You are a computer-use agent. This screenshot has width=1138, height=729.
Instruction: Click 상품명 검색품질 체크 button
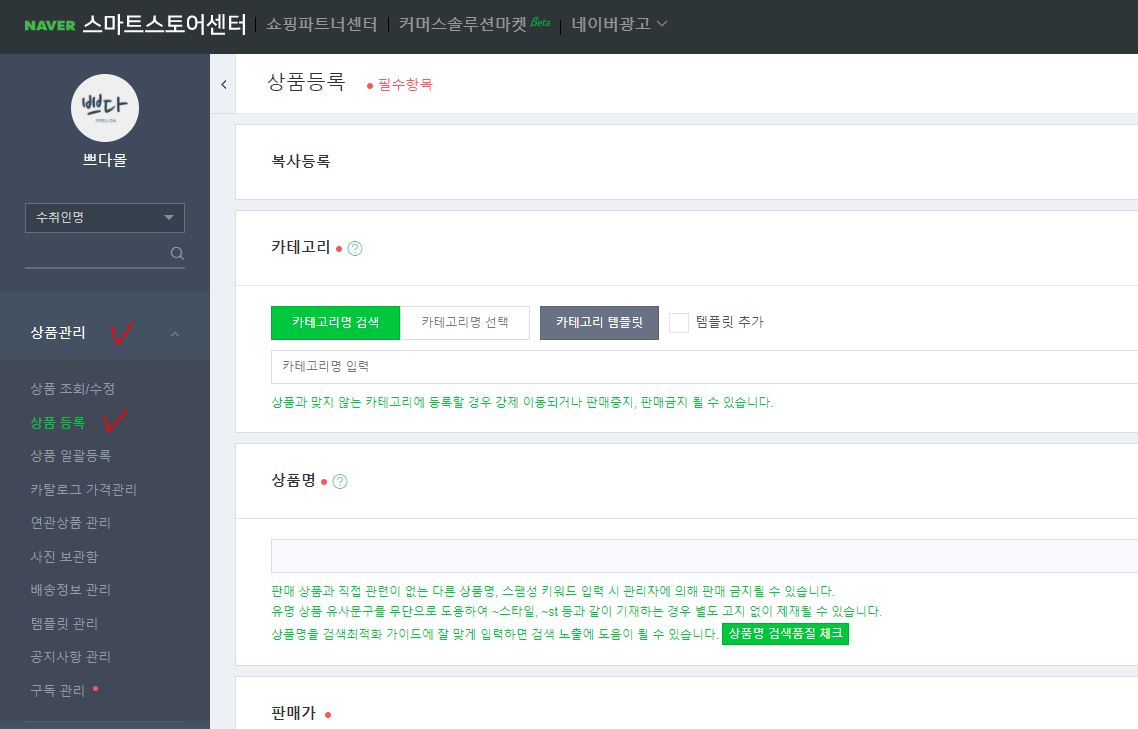[785, 633]
